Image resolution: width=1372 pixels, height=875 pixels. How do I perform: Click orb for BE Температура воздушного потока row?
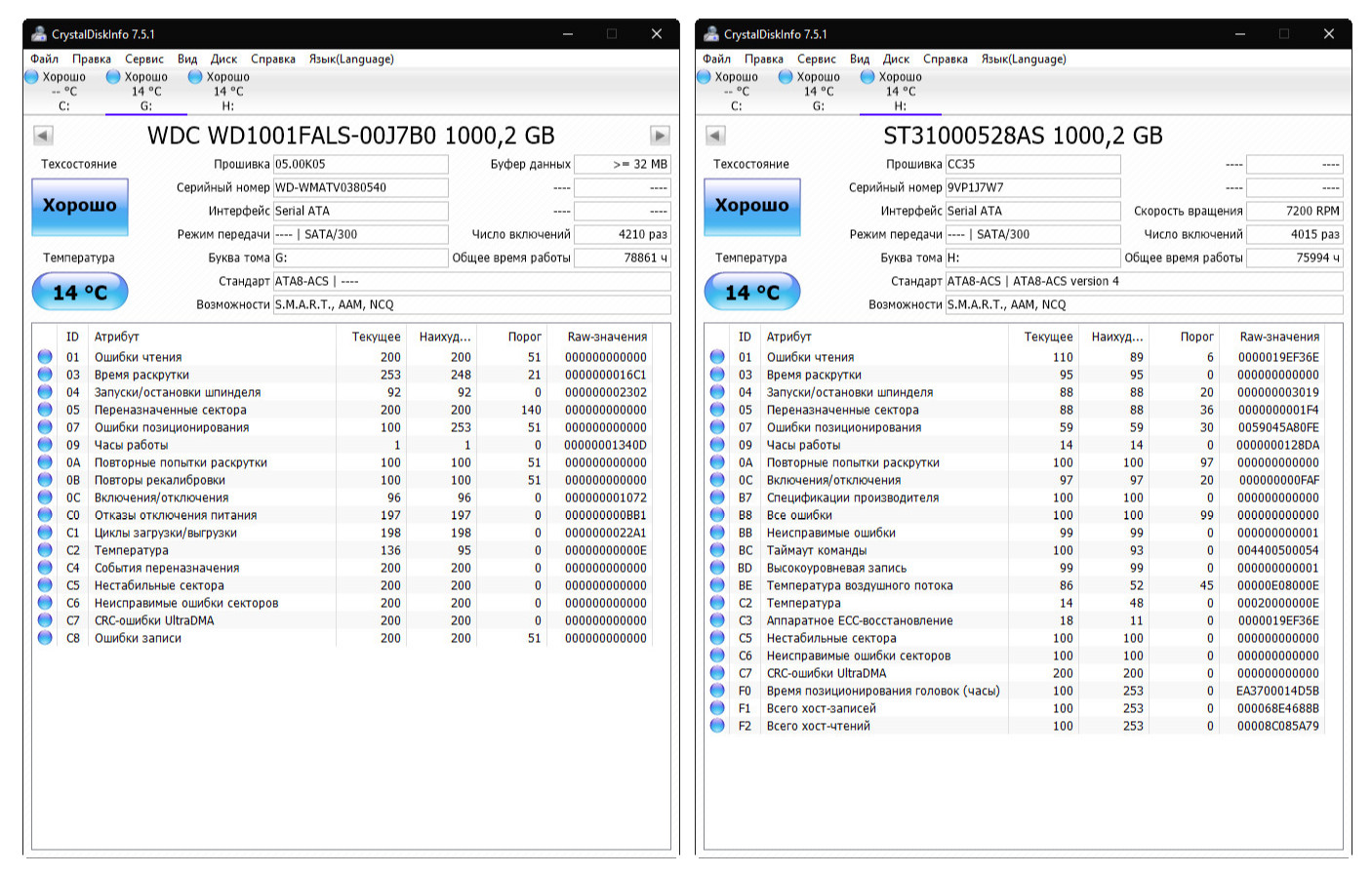coord(717,585)
